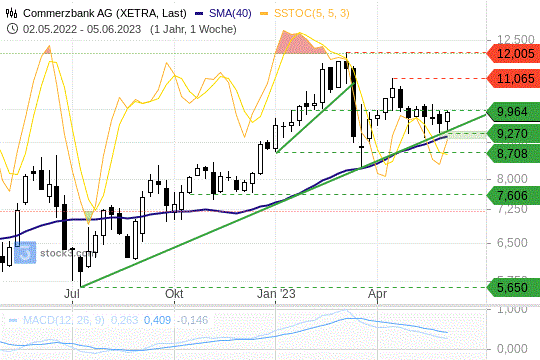Screen dimensions: 540x360
Task: Click the MACD histogram value -0,146
Action: [193, 320]
